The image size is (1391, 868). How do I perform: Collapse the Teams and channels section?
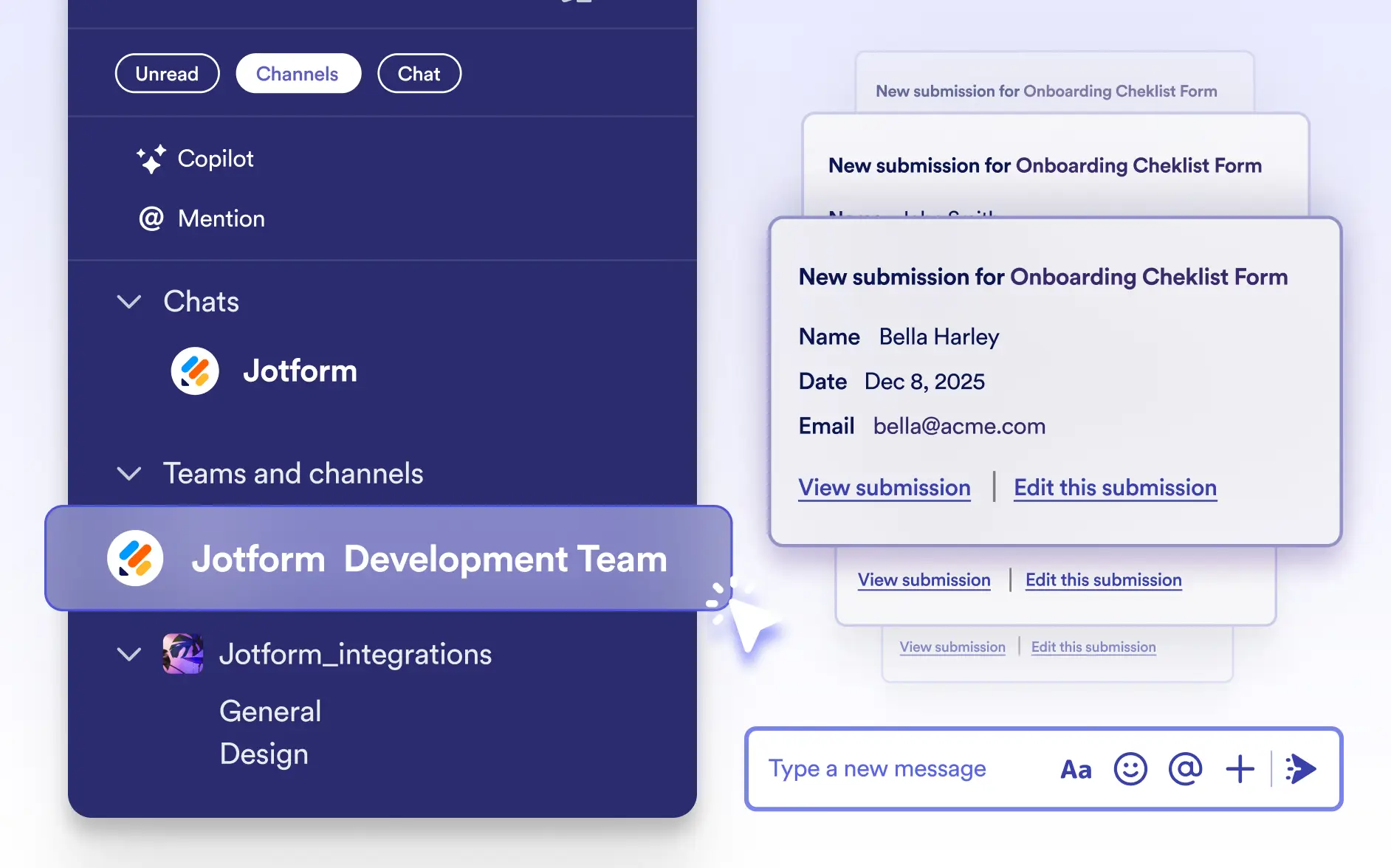click(129, 474)
